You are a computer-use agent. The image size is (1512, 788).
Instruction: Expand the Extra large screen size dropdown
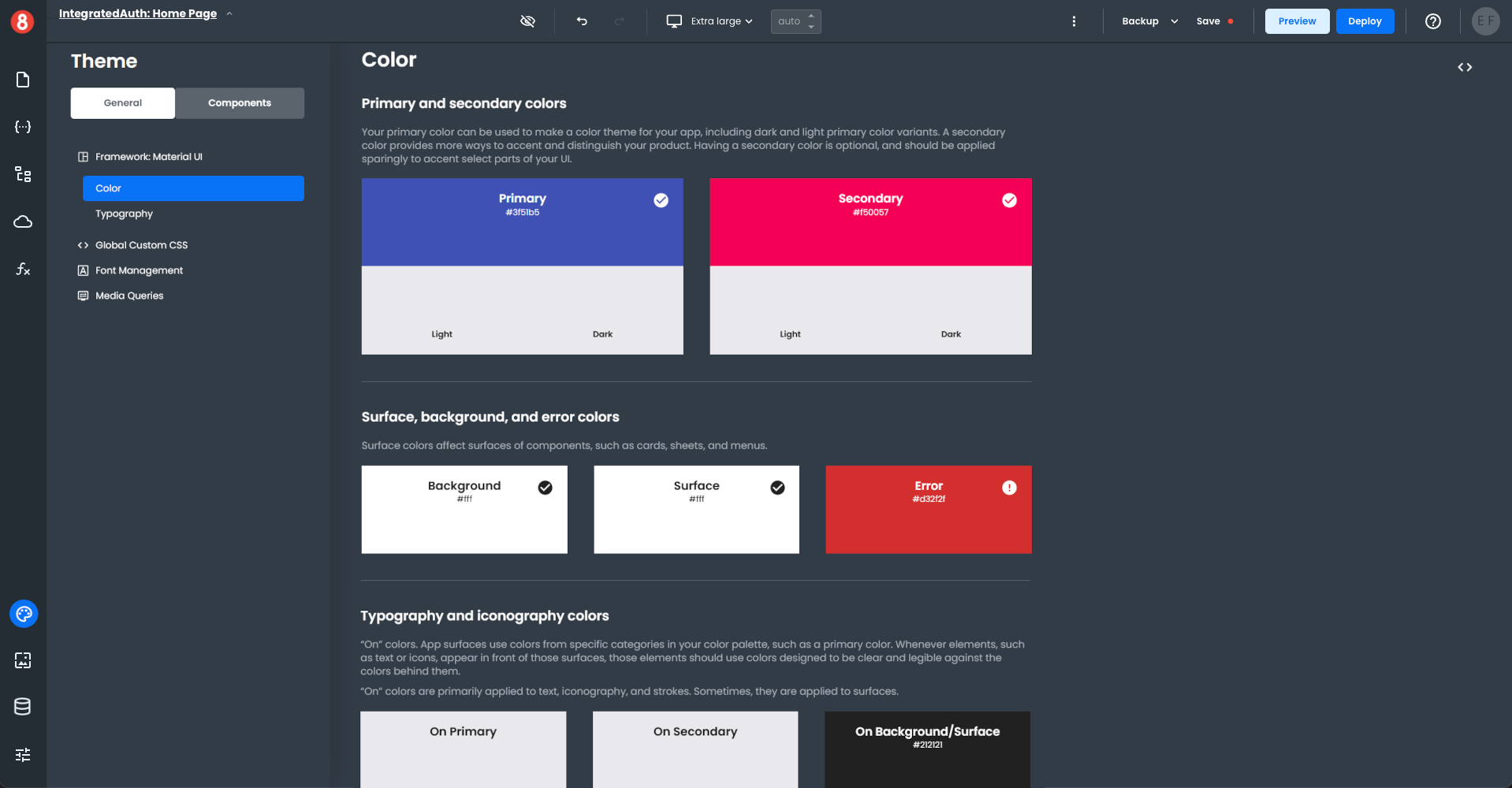(709, 21)
